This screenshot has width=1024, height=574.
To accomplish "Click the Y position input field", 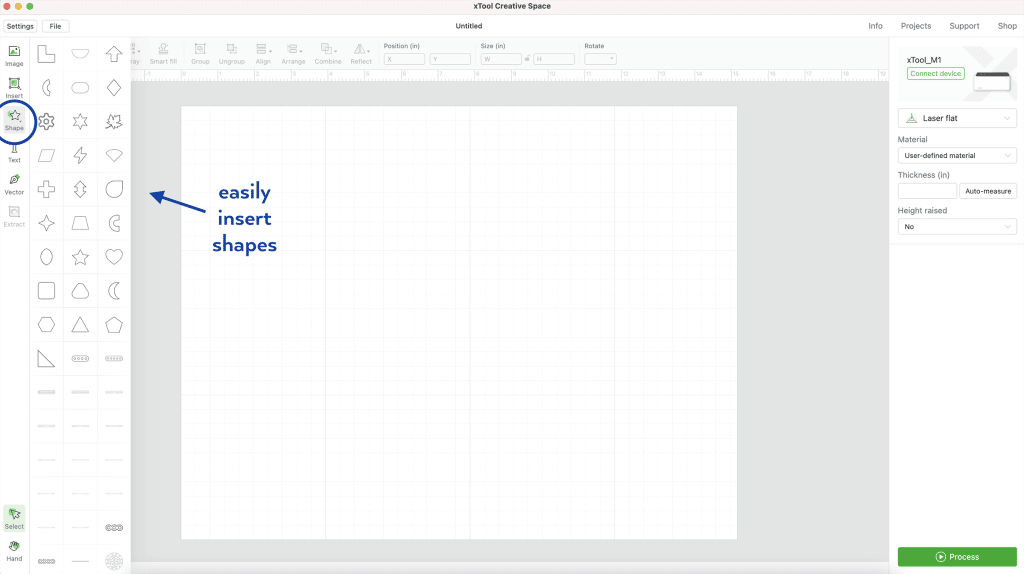I will click(450, 59).
